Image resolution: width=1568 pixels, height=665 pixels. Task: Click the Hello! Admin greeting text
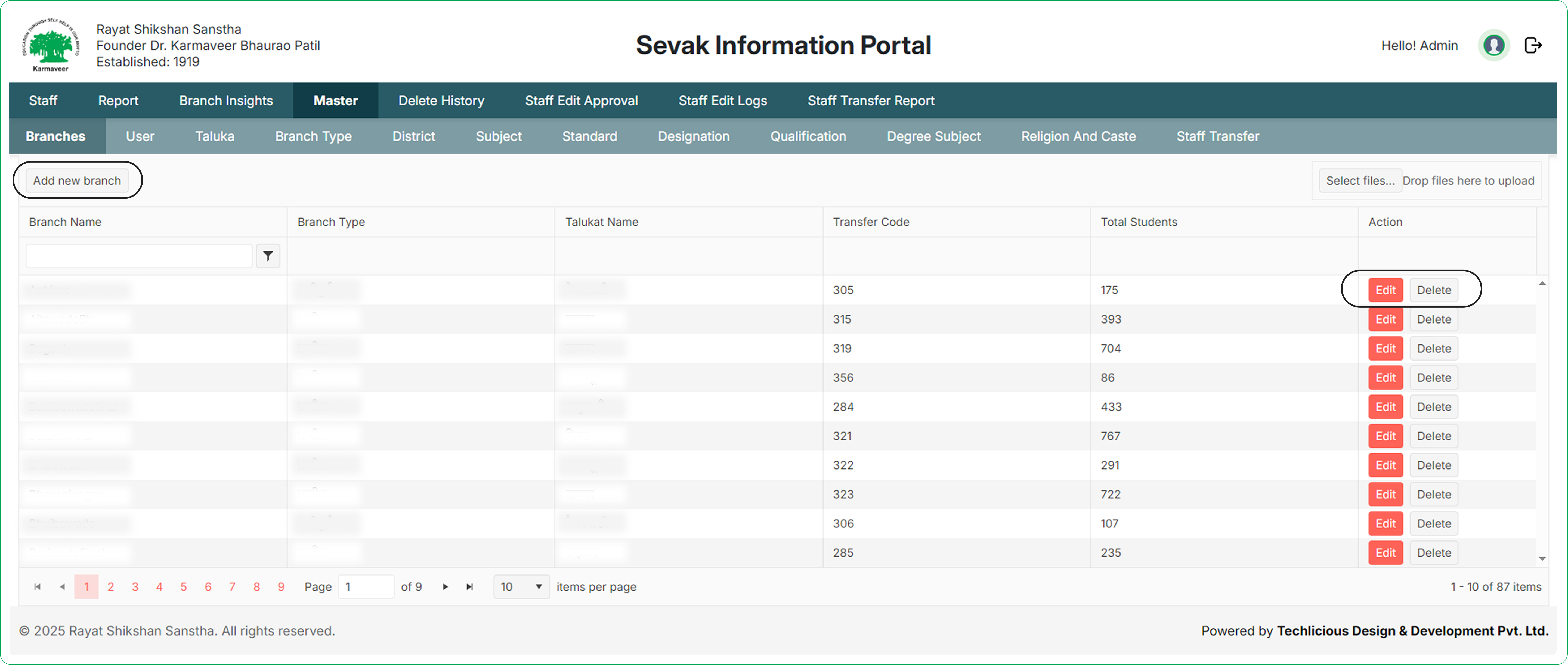point(1419,46)
